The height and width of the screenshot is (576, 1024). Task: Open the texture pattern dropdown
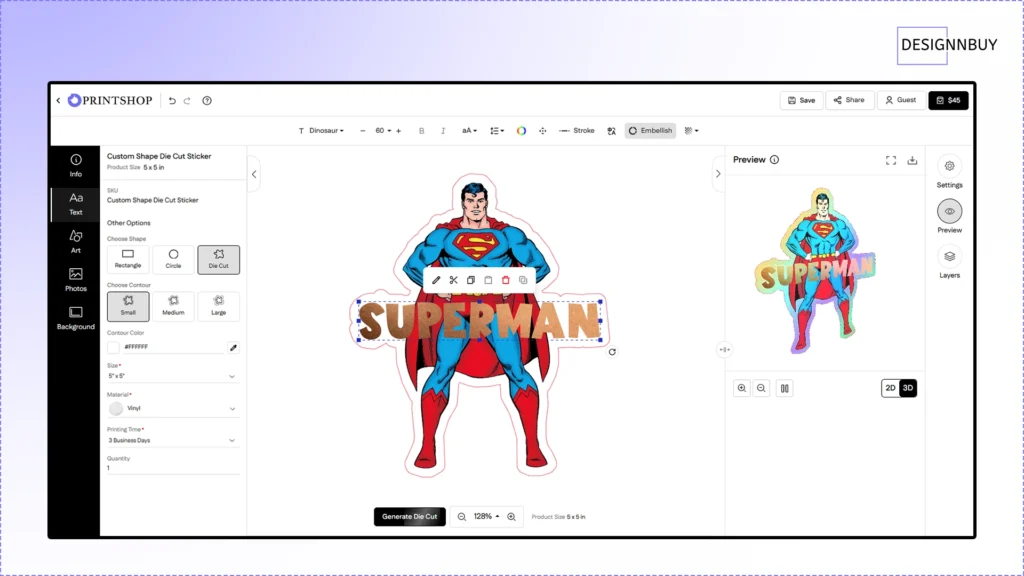(x=692, y=131)
